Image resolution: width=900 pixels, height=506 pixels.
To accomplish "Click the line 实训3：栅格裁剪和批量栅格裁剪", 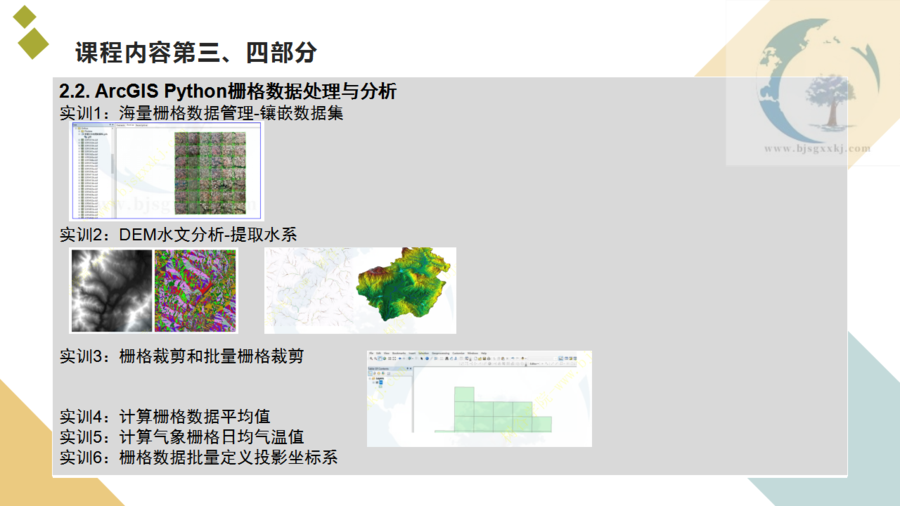I will pos(181,356).
